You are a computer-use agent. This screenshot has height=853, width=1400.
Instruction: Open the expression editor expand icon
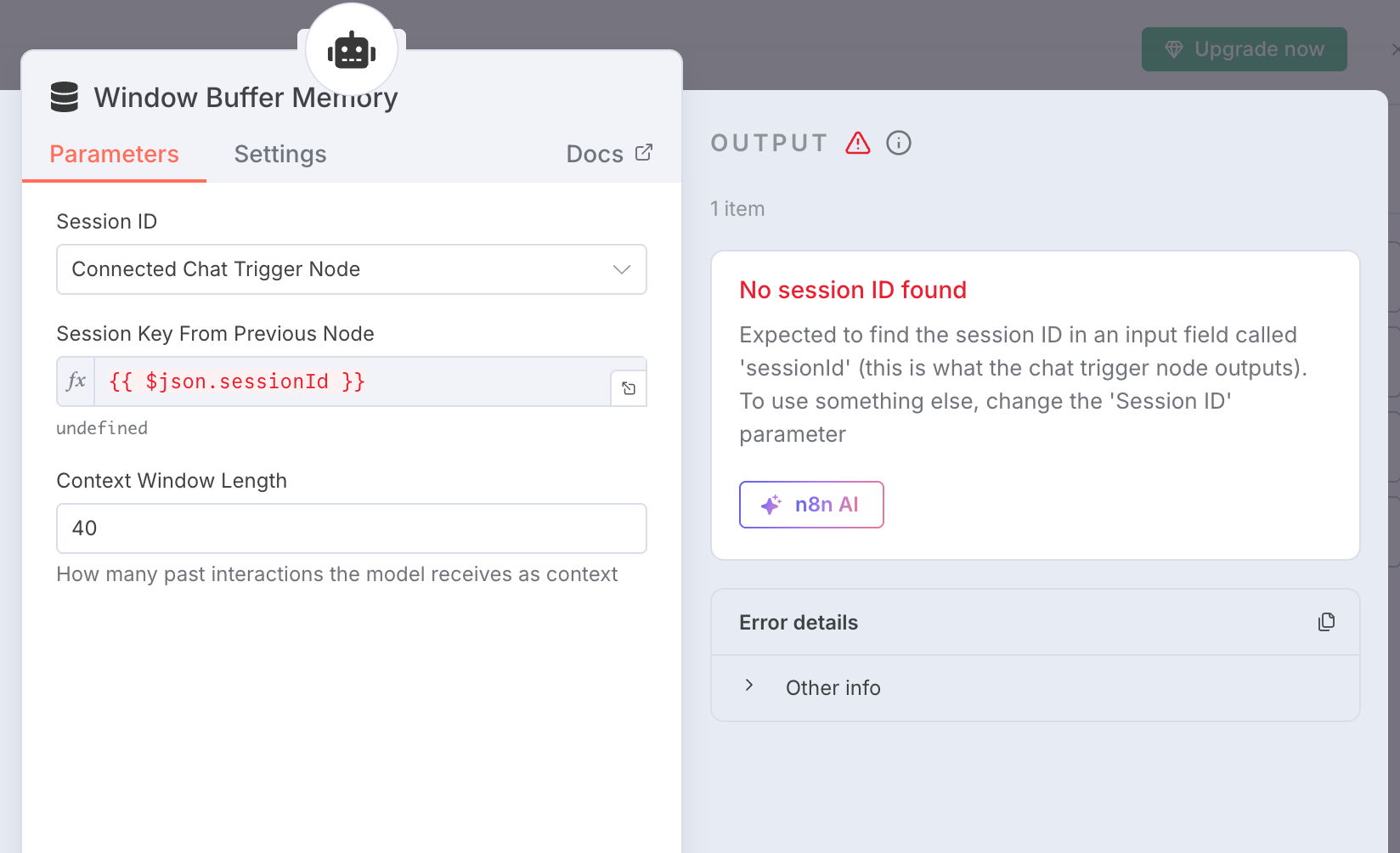point(629,388)
